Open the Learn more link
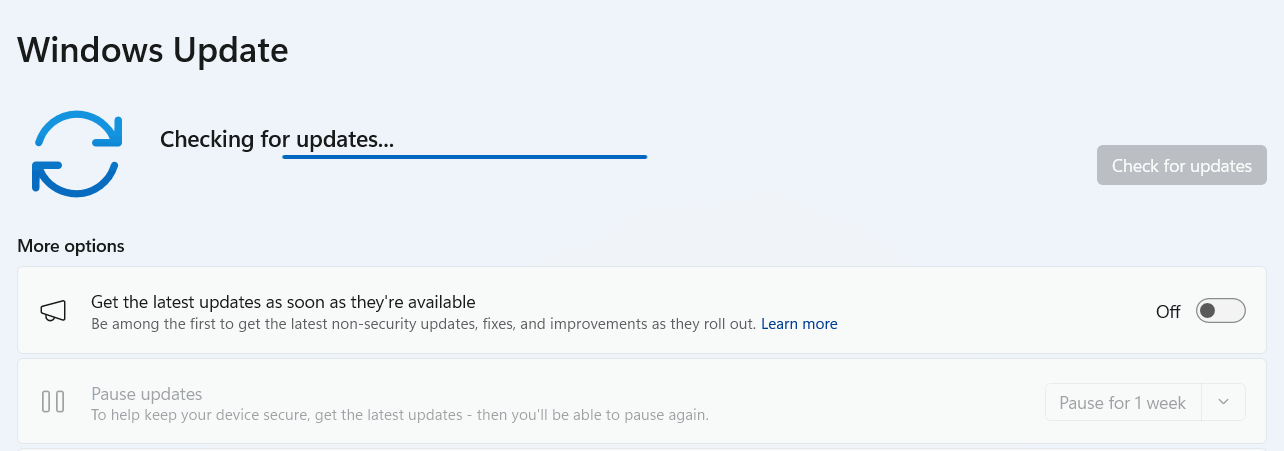This screenshot has height=451, width=1284. (x=799, y=324)
